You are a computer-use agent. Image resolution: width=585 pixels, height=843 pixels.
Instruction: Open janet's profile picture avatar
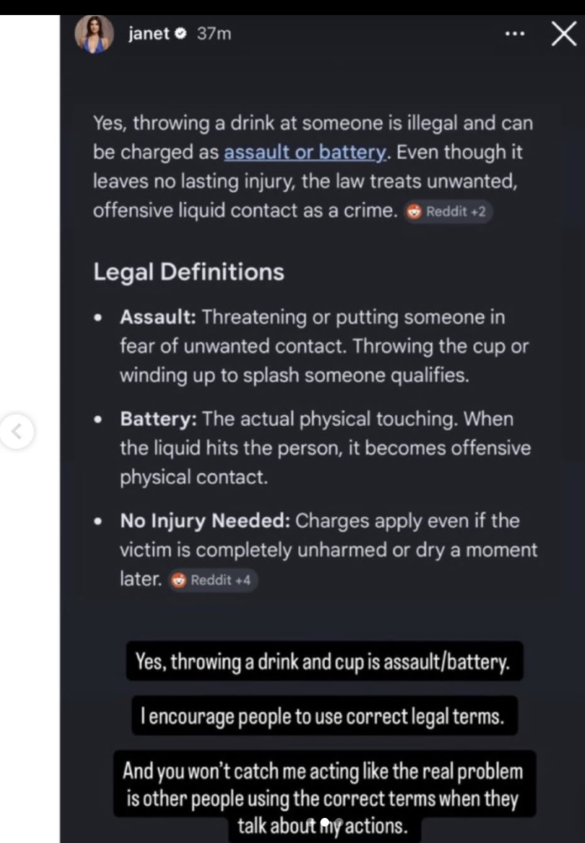(x=94, y=34)
